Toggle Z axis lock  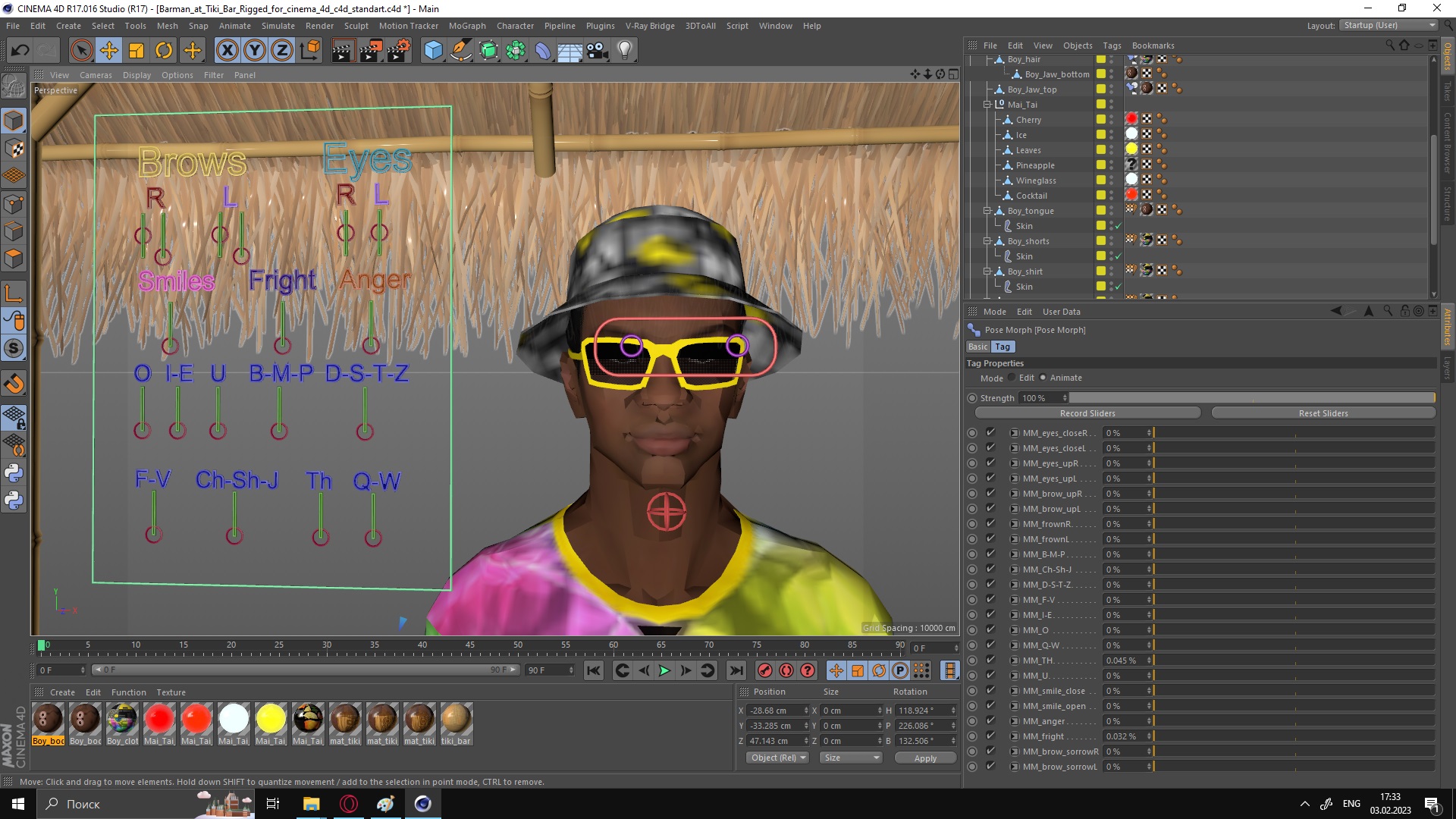pos(282,51)
